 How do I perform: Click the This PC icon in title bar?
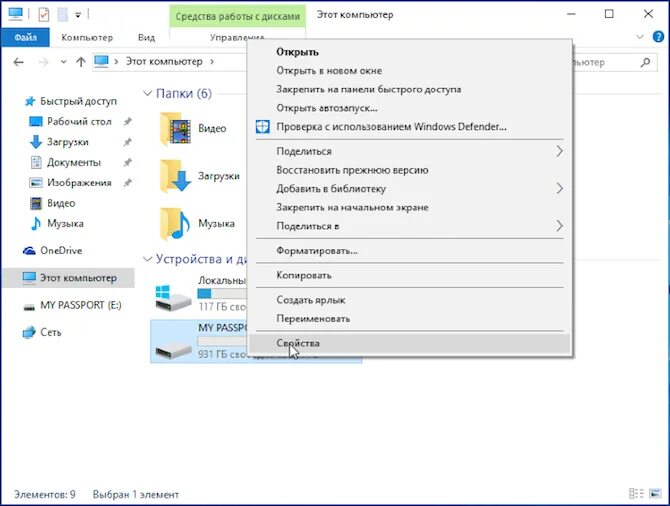pyautogui.click(x=16, y=15)
